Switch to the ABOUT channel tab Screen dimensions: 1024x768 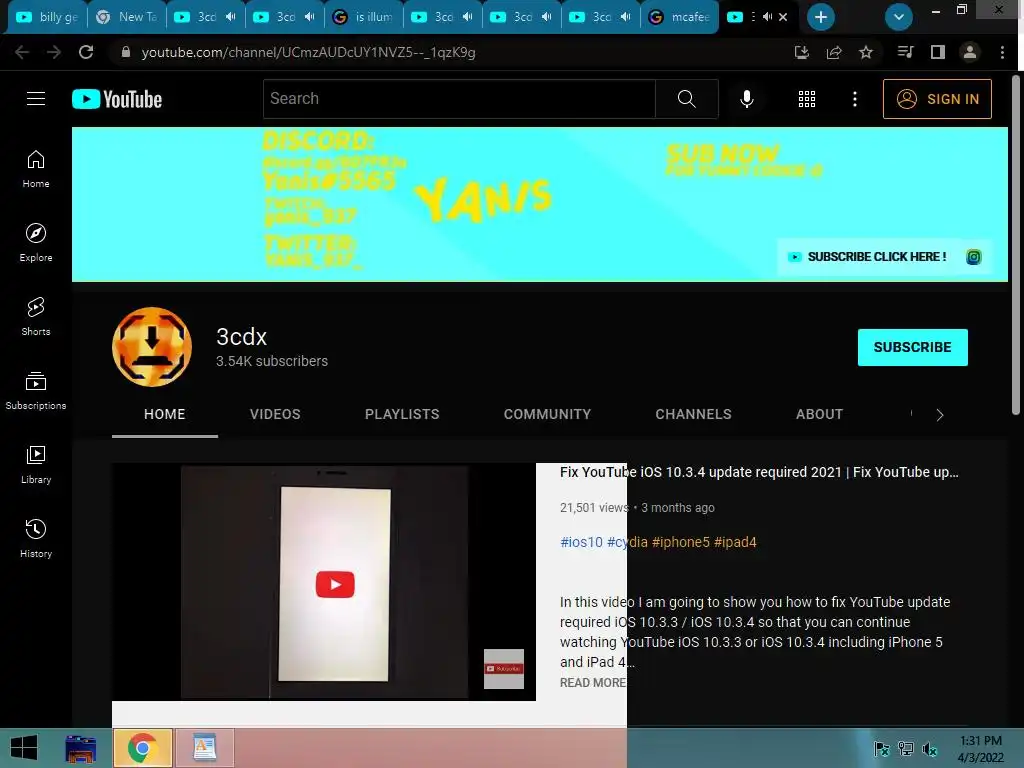coord(819,414)
